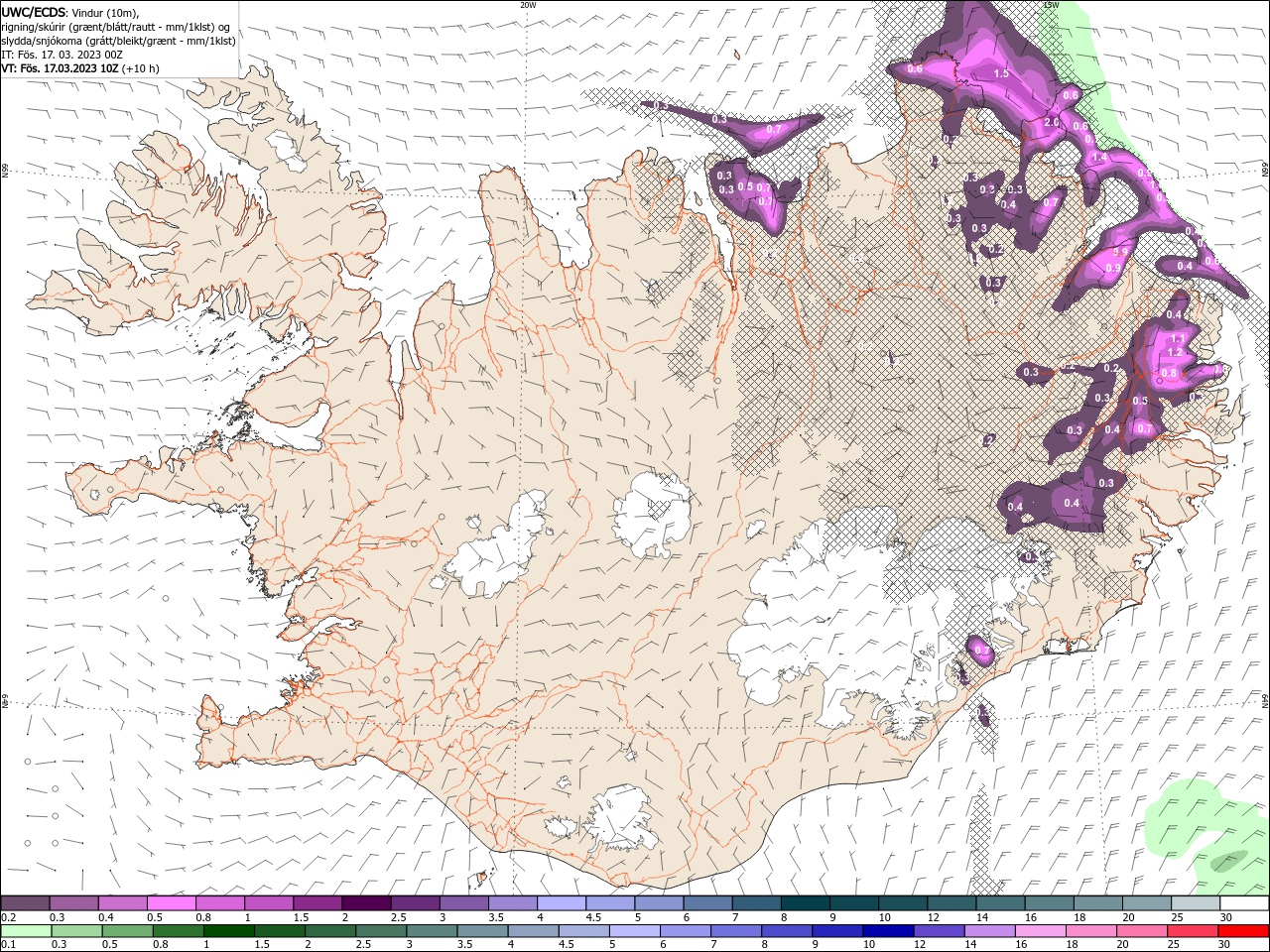Viewport: 1270px width, 952px height.
Task: Pick the 2 swatch in the bottom legend row
Action: click(329, 931)
